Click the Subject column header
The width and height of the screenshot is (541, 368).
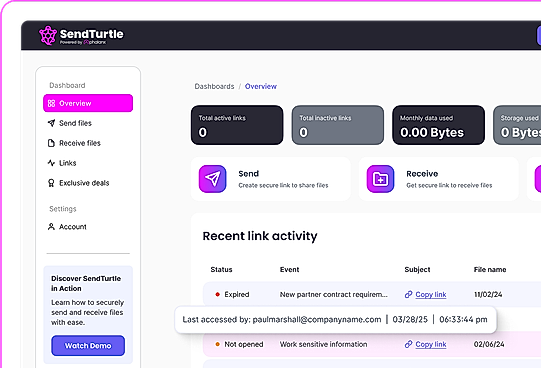[x=417, y=270]
